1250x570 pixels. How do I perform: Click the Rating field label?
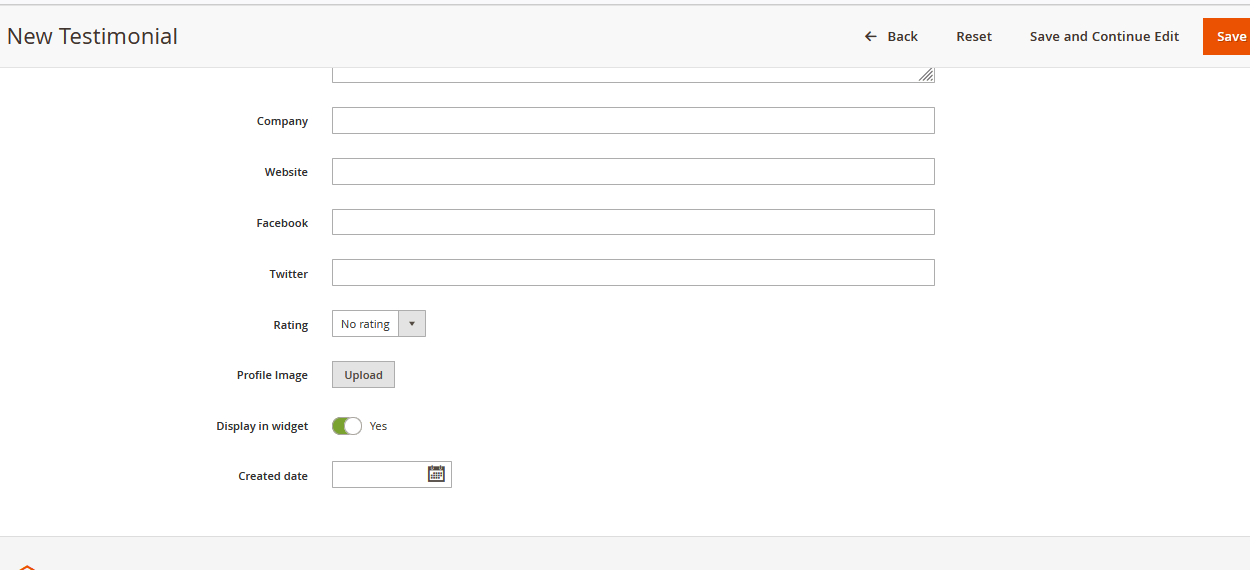(x=290, y=325)
